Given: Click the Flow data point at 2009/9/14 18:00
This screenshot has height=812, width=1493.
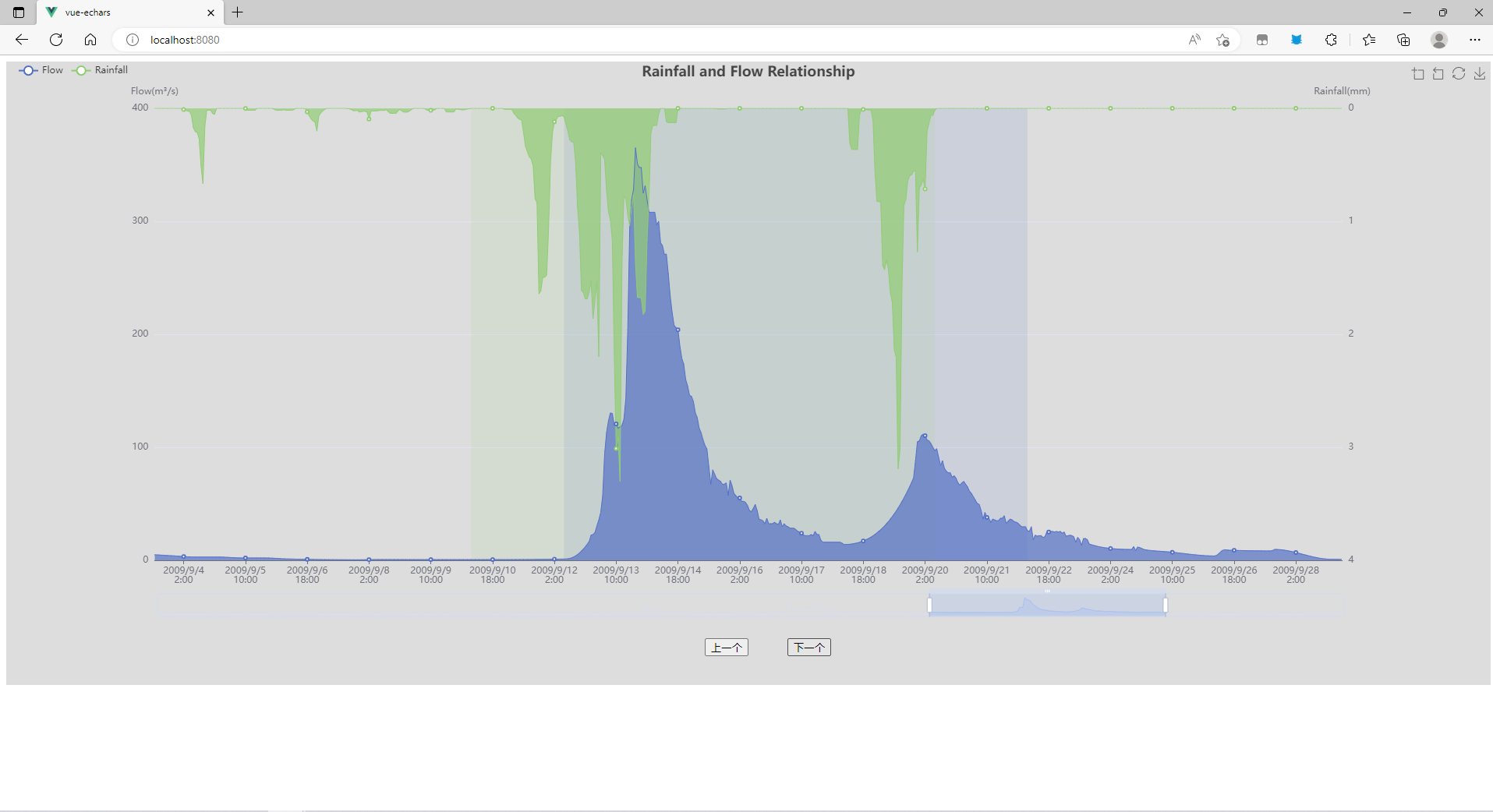Looking at the screenshot, I should coord(678,330).
